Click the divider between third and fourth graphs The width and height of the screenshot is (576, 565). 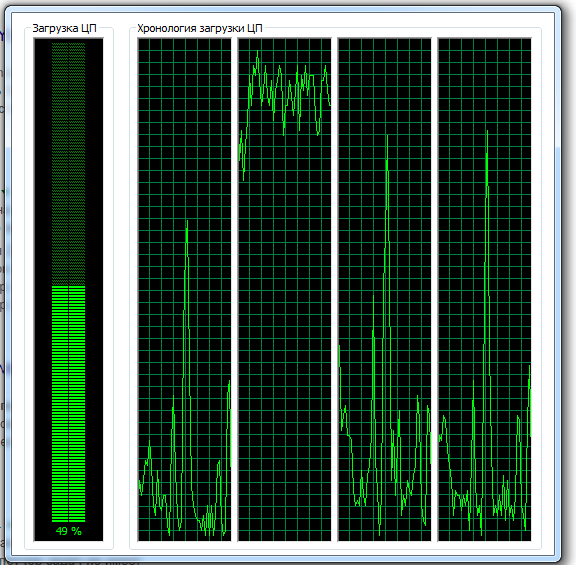[435, 289]
